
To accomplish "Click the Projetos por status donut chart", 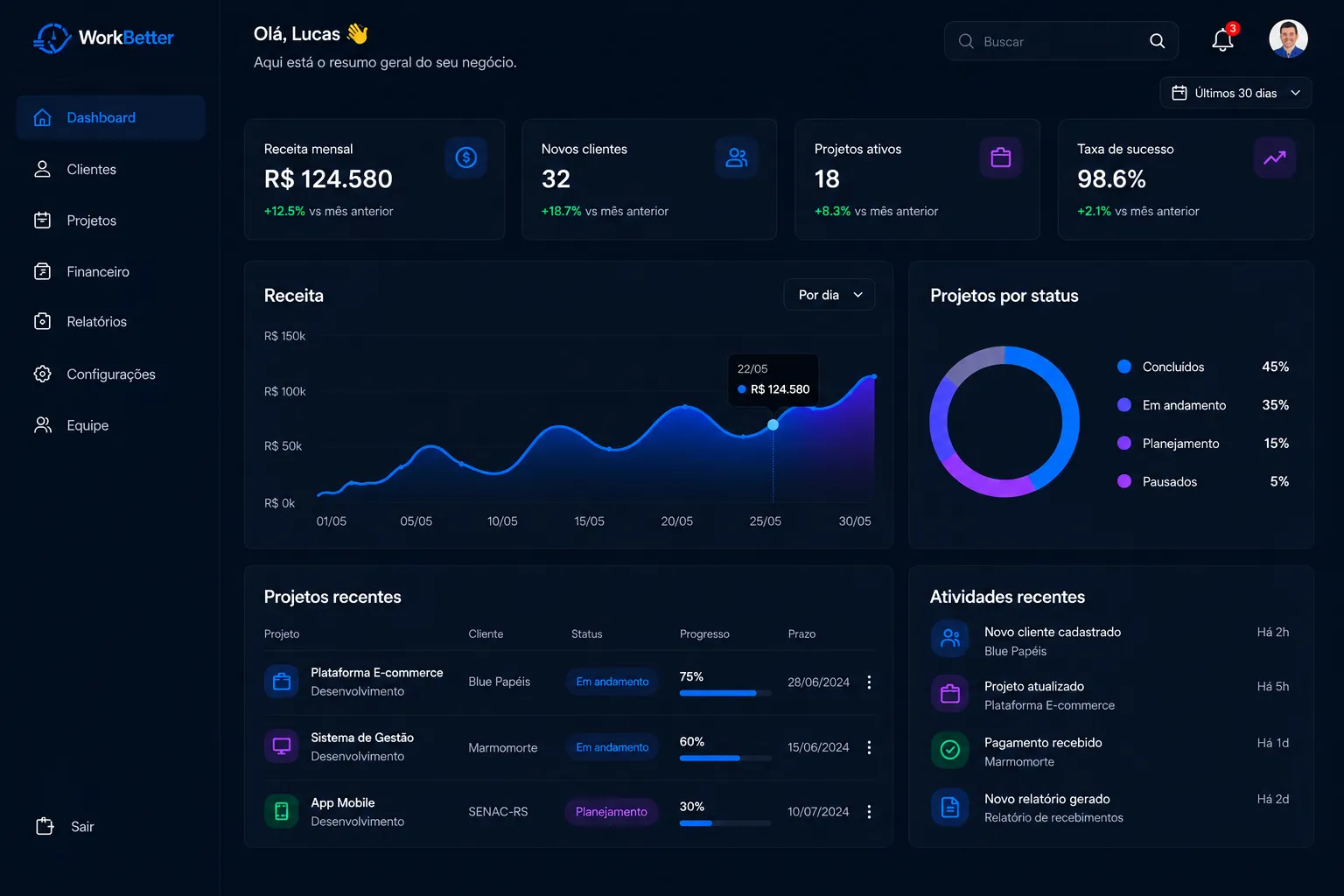I will (x=1004, y=422).
